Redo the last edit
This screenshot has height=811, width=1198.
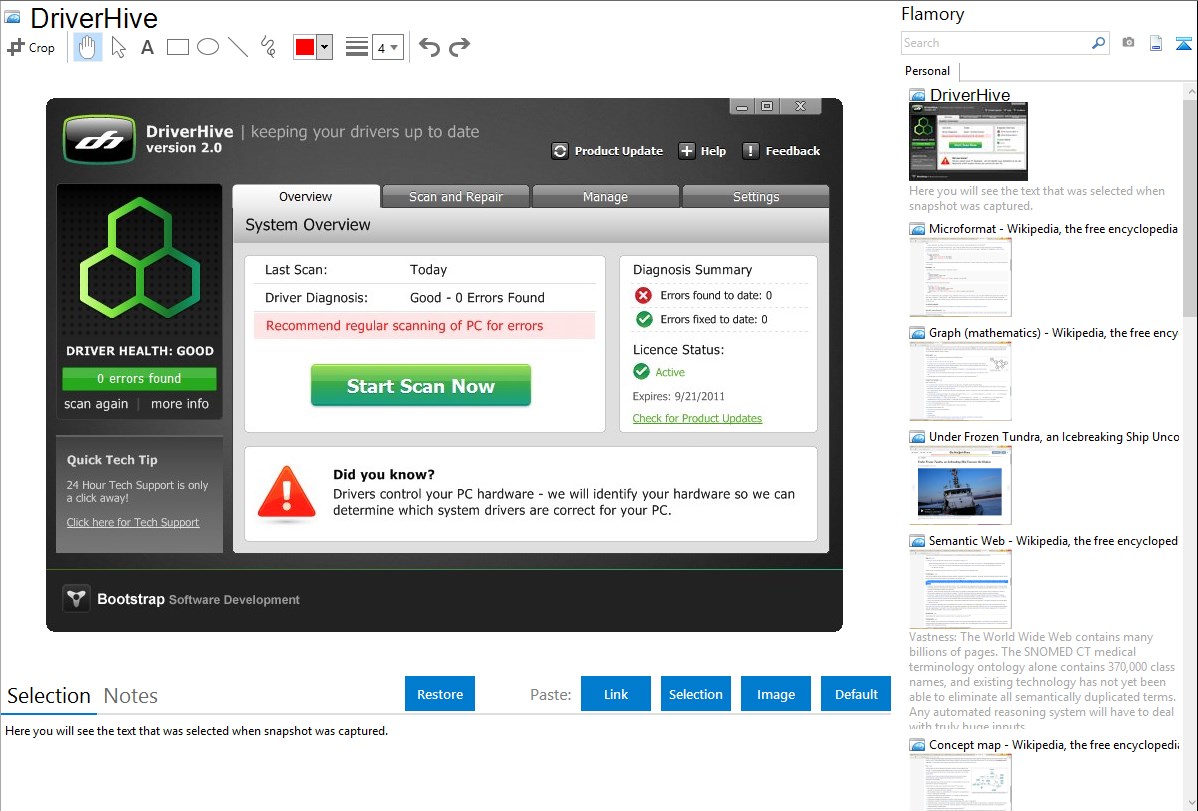(459, 47)
